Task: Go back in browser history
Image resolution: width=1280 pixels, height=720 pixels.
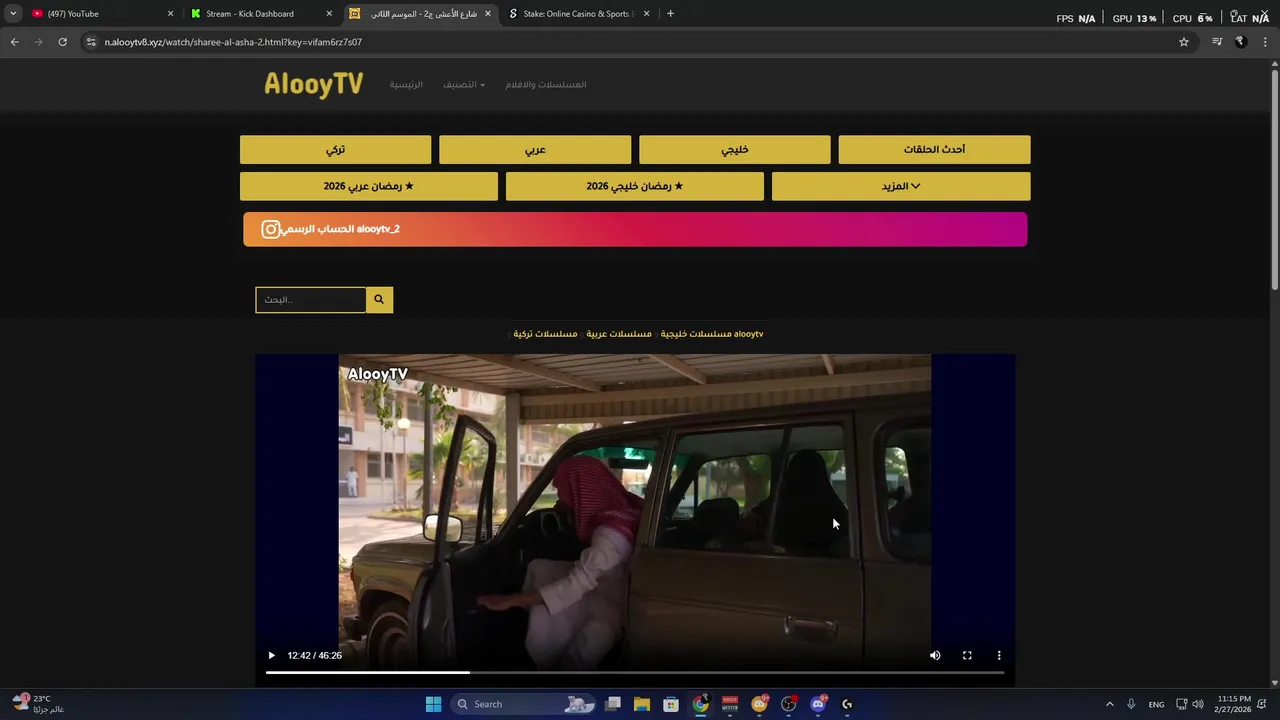Action: 14,42
